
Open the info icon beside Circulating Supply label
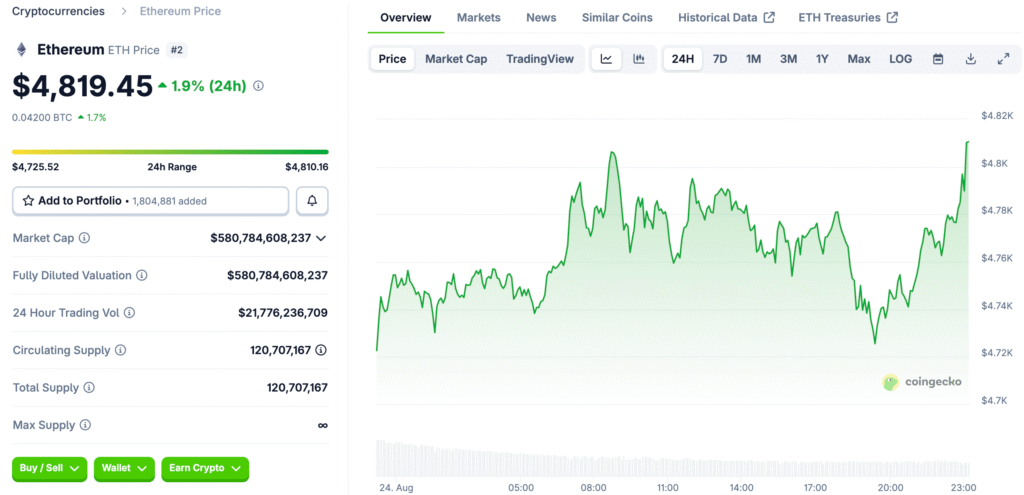click(120, 350)
